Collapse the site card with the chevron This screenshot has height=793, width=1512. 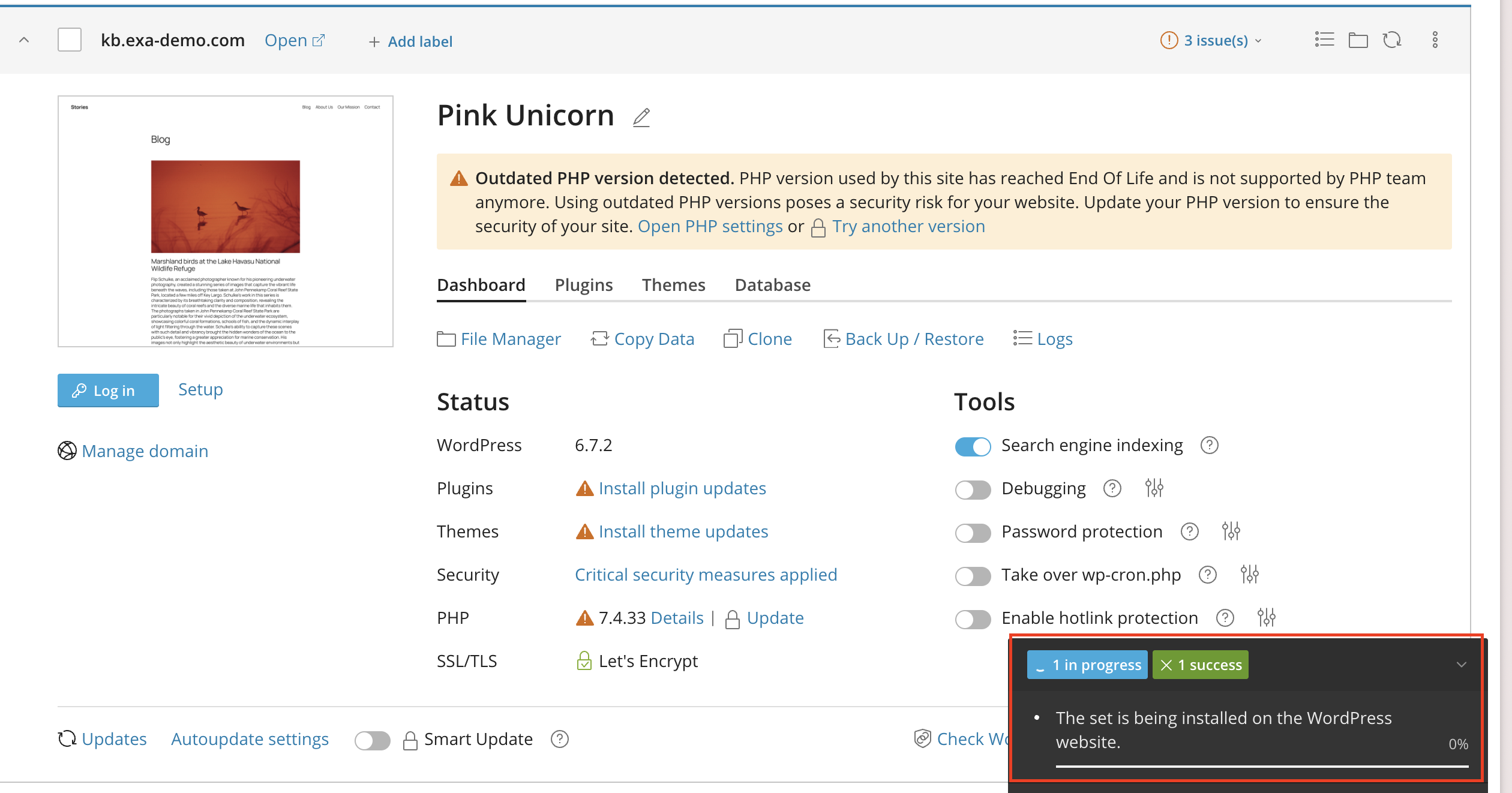coord(24,40)
